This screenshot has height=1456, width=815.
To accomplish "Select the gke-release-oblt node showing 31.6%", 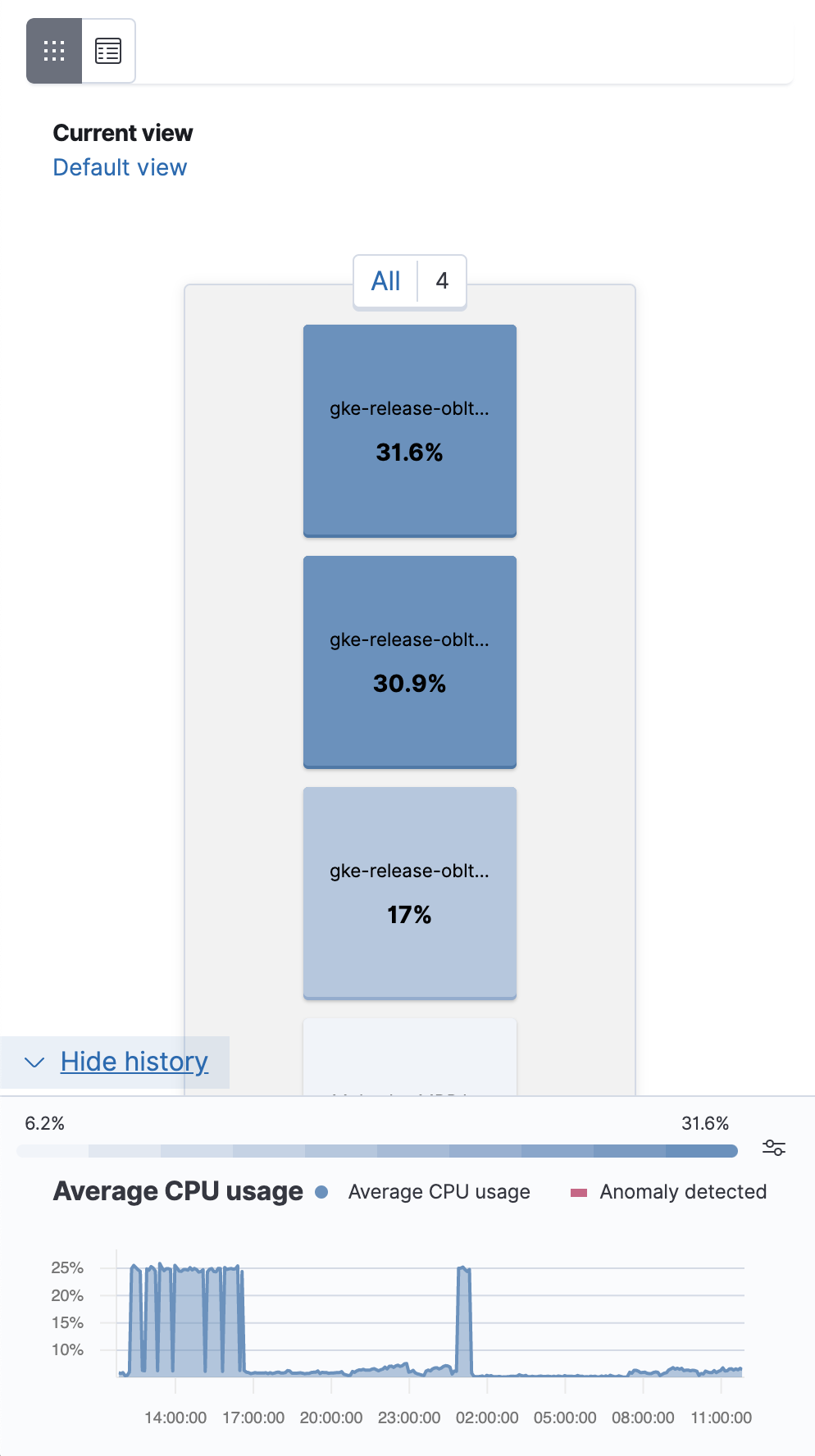I will pyautogui.click(x=410, y=430).
